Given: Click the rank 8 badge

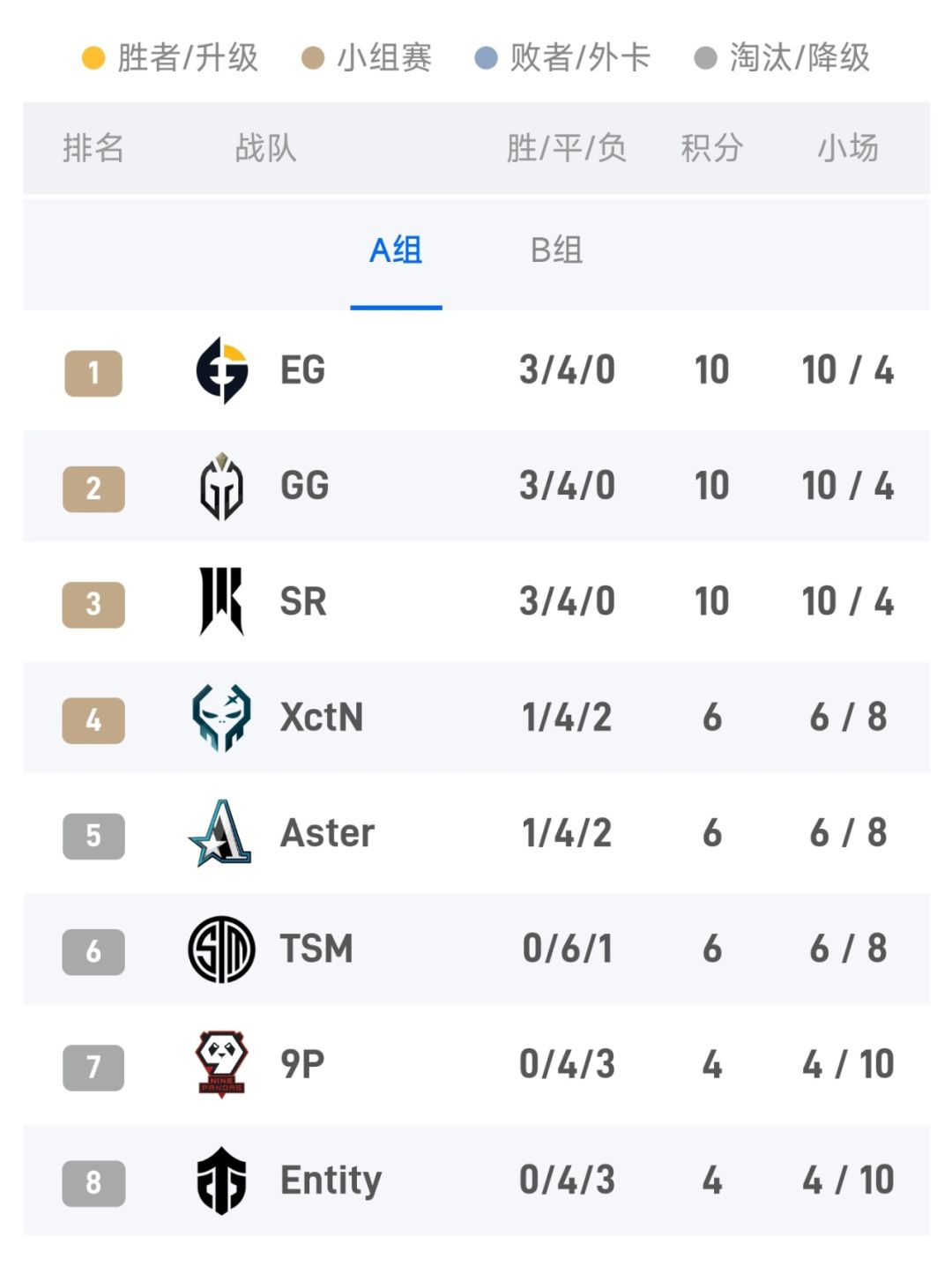Looking at the screenshot, I should (93, 1182).
